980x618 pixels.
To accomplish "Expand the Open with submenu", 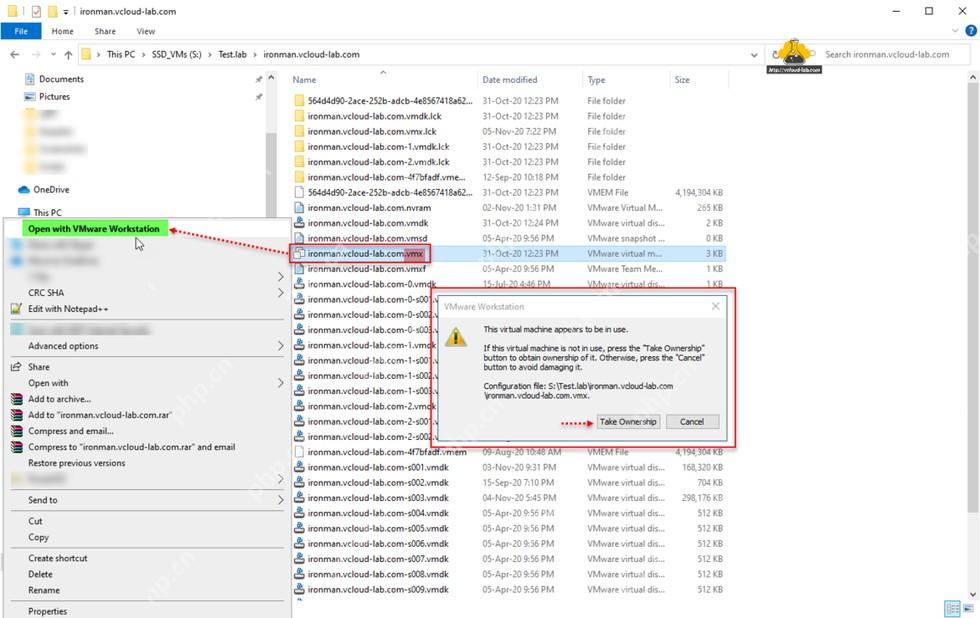I will (x=280, y=383).
